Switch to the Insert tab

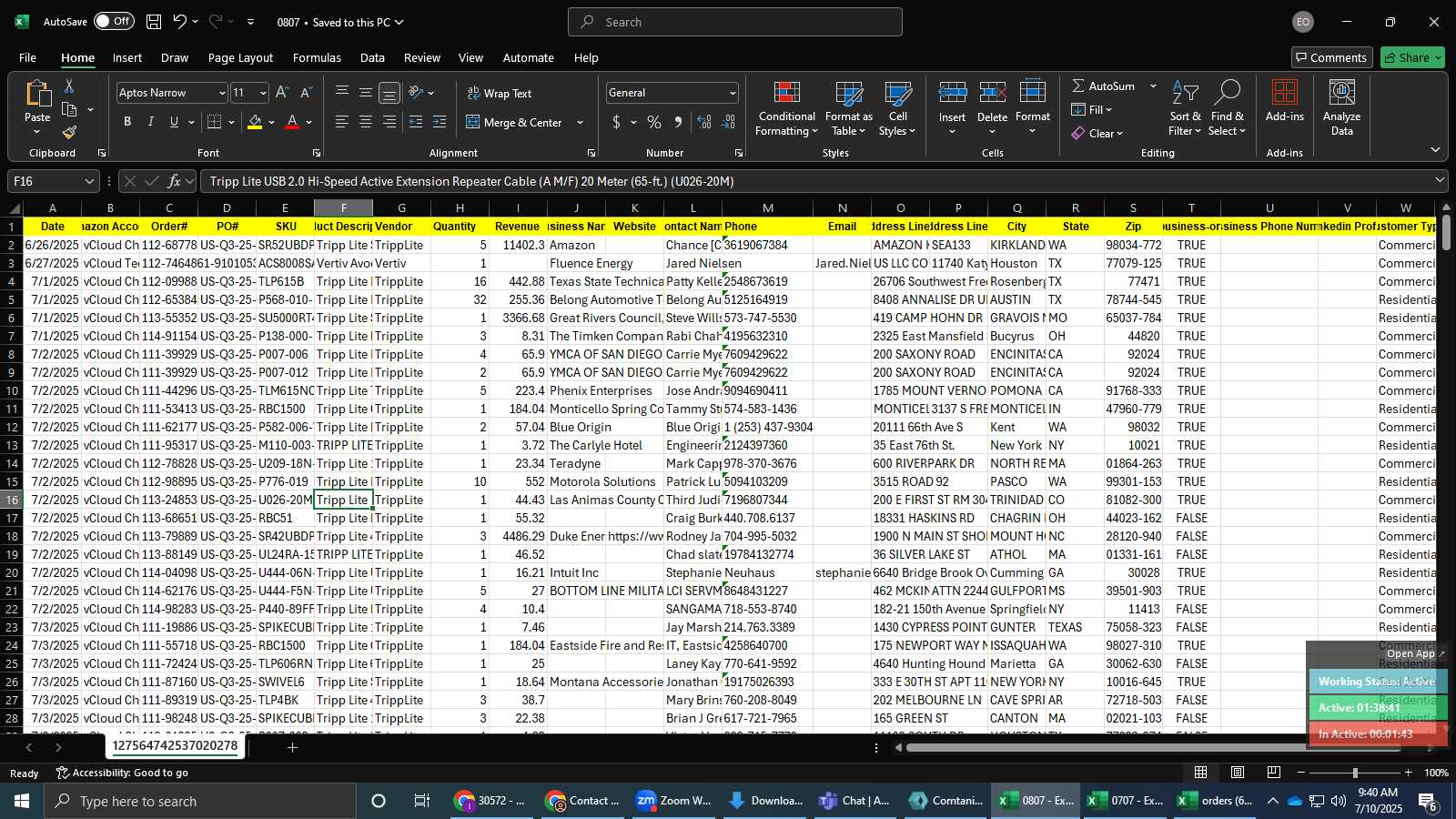pos(127,57)
